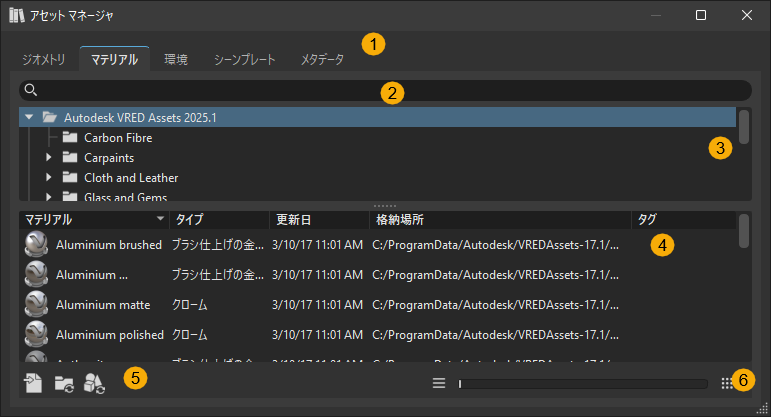Screen dimensions: 771x417
Task: Click the date in Aluminium matte row
Action: pyautogui.click(x=317, y=305)
